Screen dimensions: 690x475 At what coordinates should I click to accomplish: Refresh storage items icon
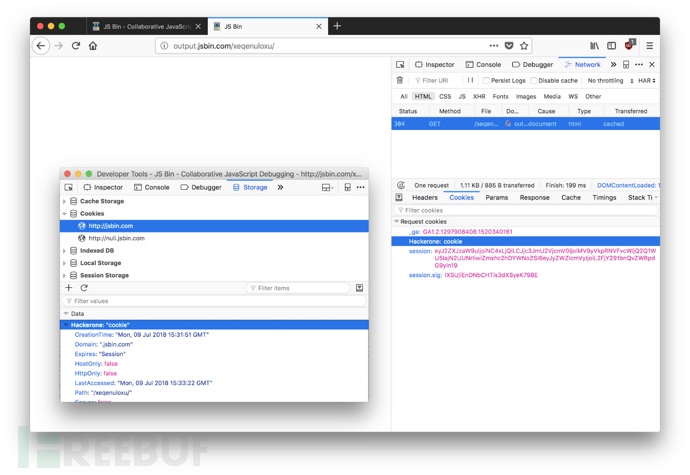(x=84, y=288)
